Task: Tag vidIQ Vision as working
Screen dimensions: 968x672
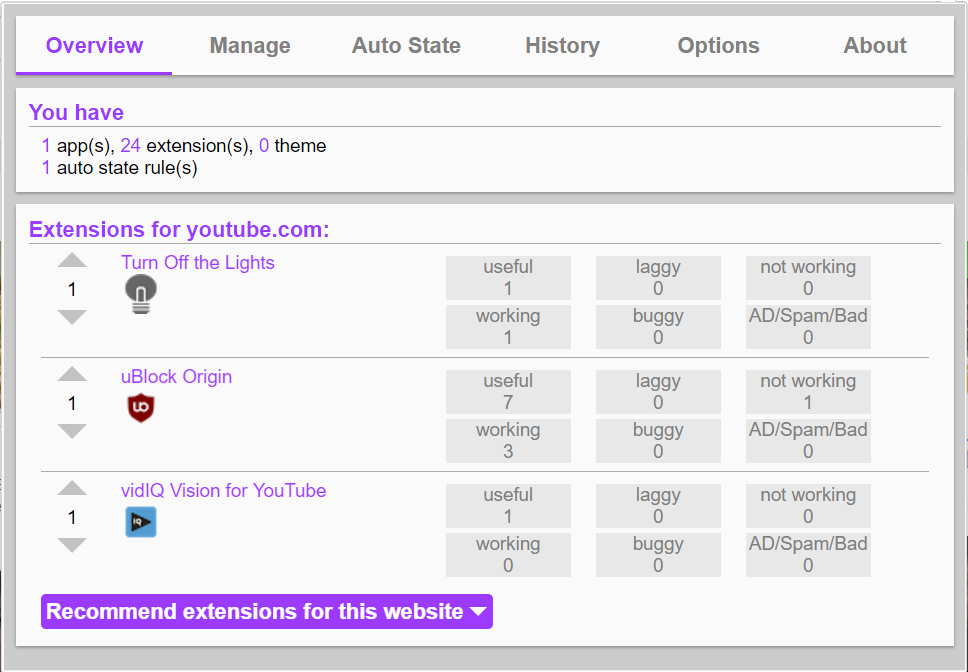Action: click(x=508, y=555)
